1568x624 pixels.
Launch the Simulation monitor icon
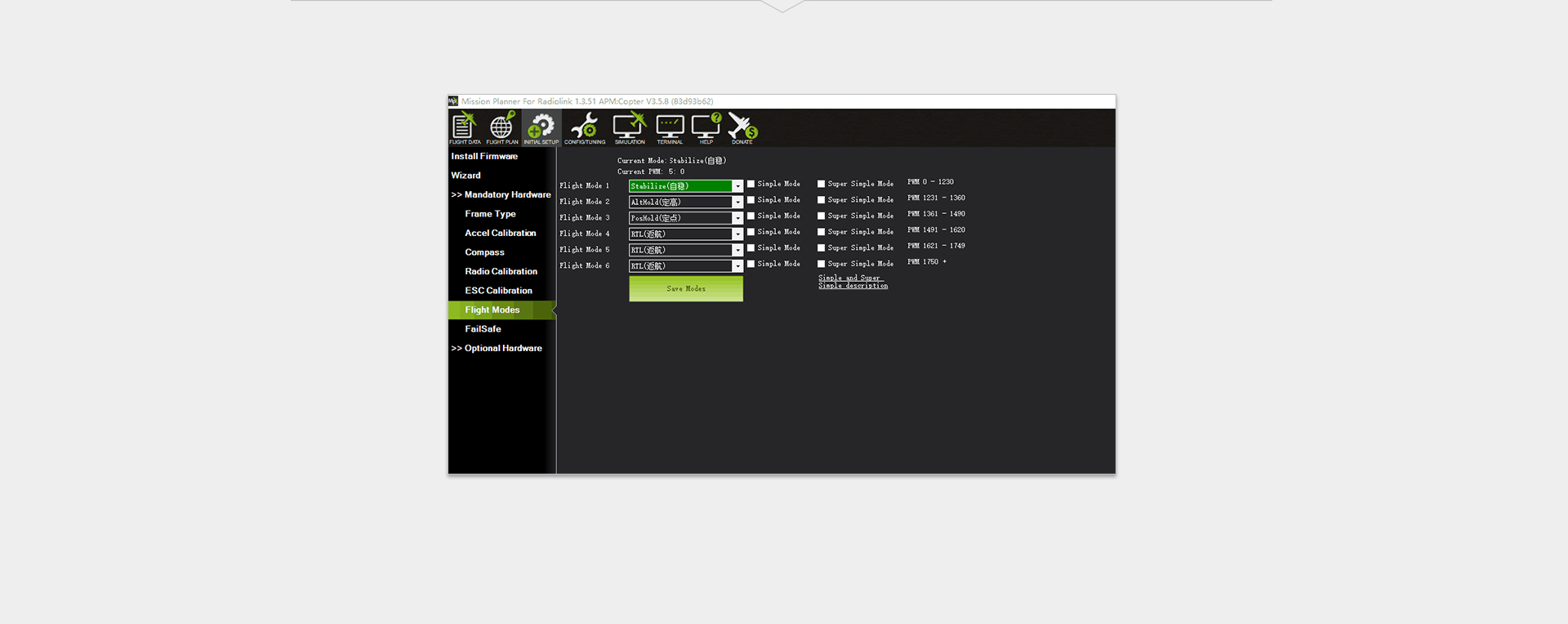point(630,128)
